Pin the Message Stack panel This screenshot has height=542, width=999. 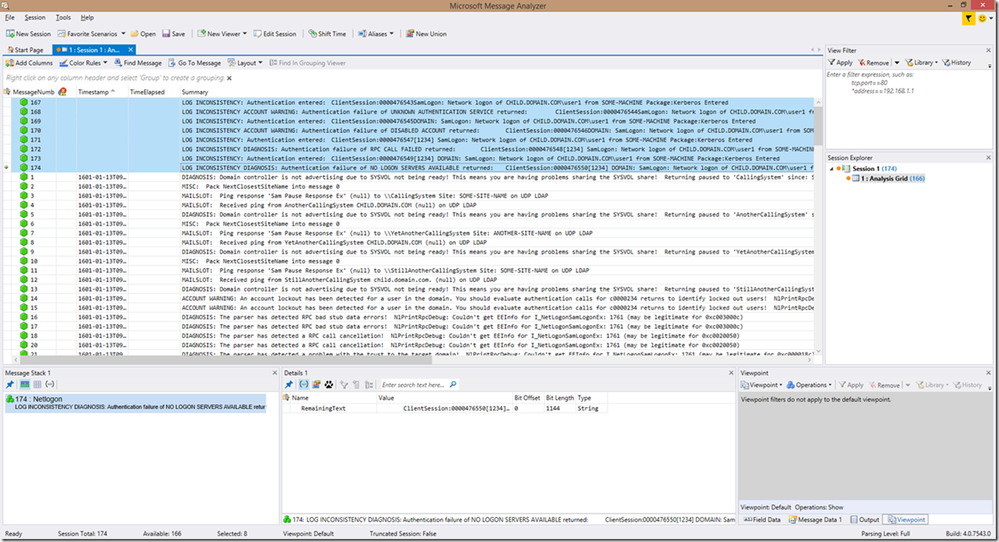(x=10, y=385)
